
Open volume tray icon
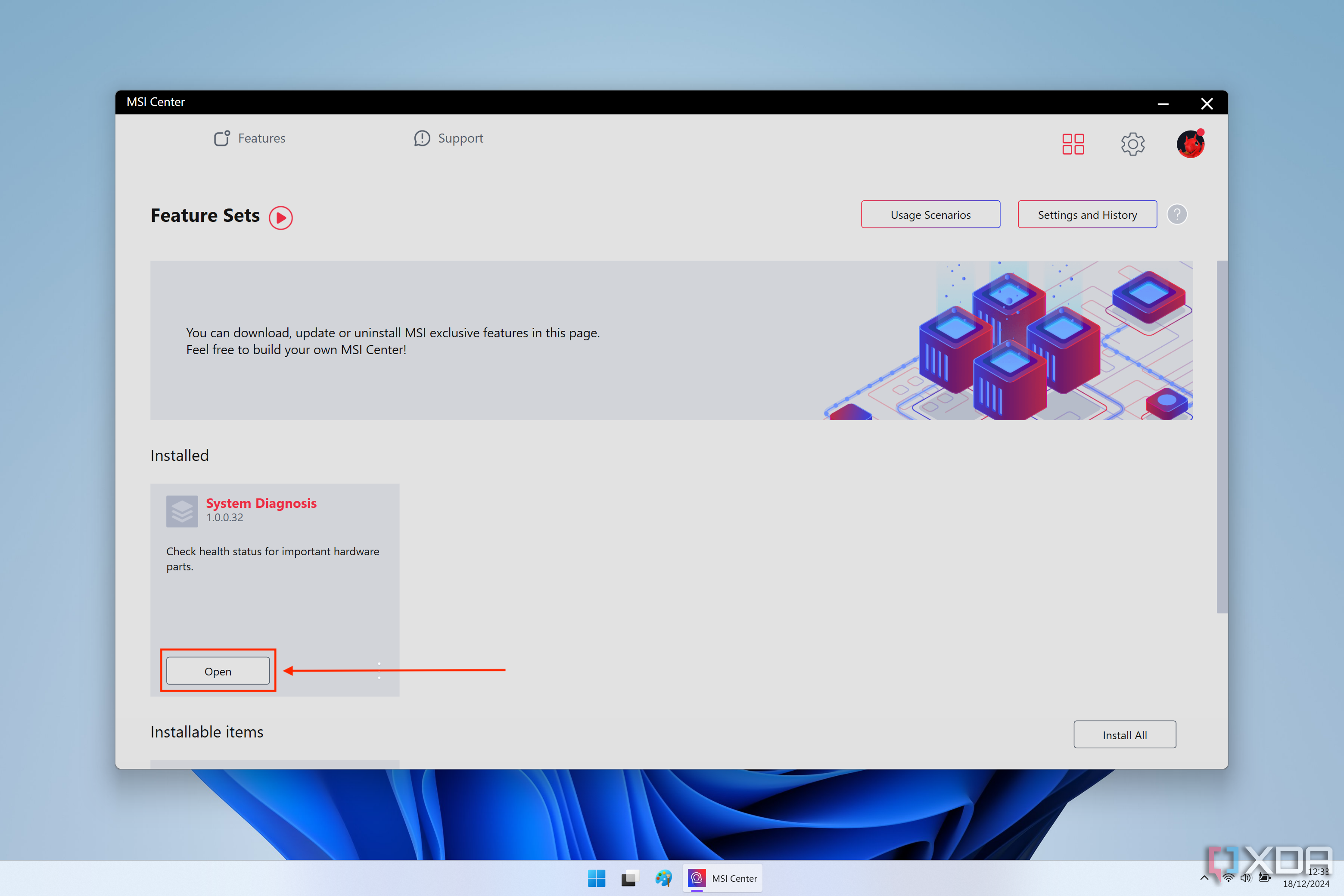[x=1246, y=878]
